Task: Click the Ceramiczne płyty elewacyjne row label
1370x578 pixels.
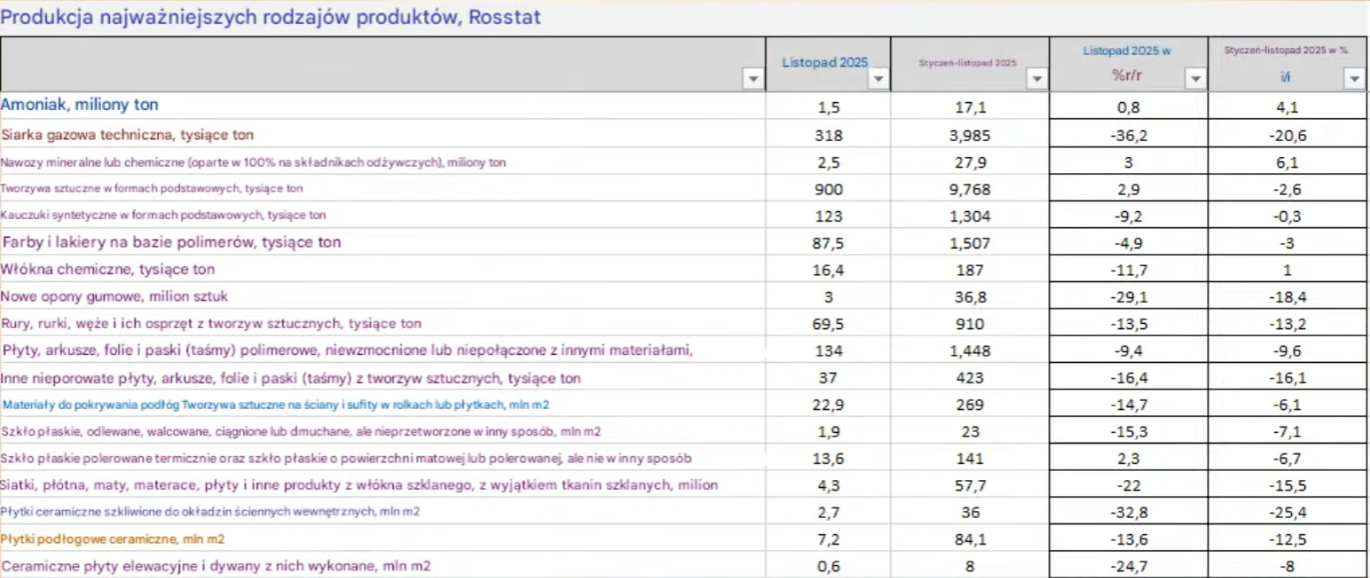Action: tap(216, 566)
